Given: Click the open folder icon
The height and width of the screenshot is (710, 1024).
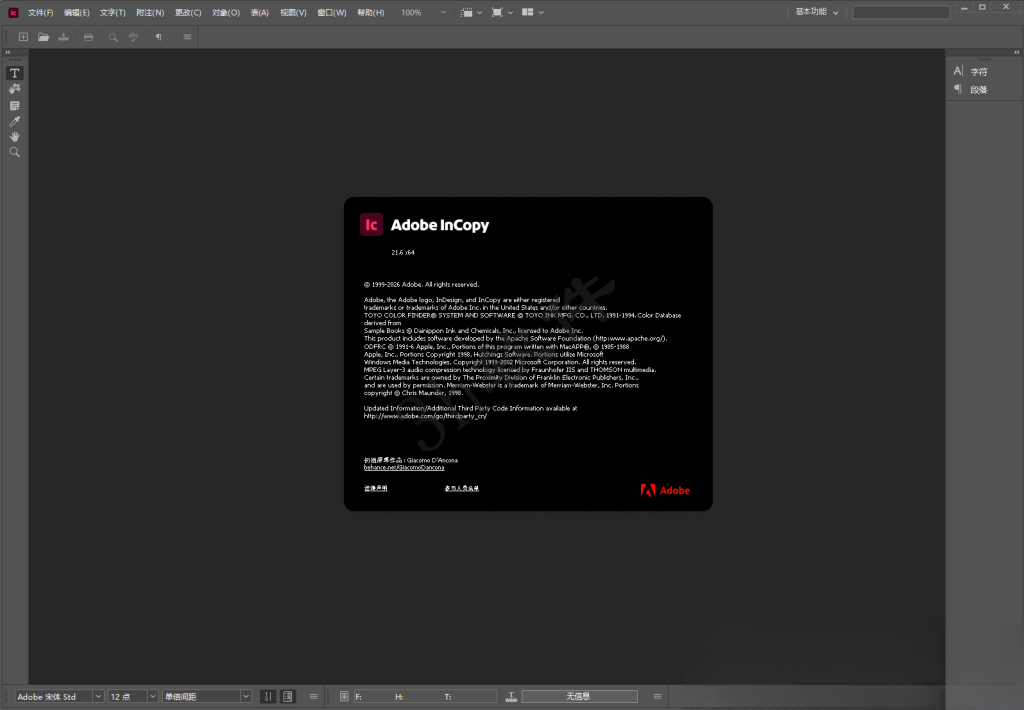Looking at the screenshot, I should click(x=43, y=37).
